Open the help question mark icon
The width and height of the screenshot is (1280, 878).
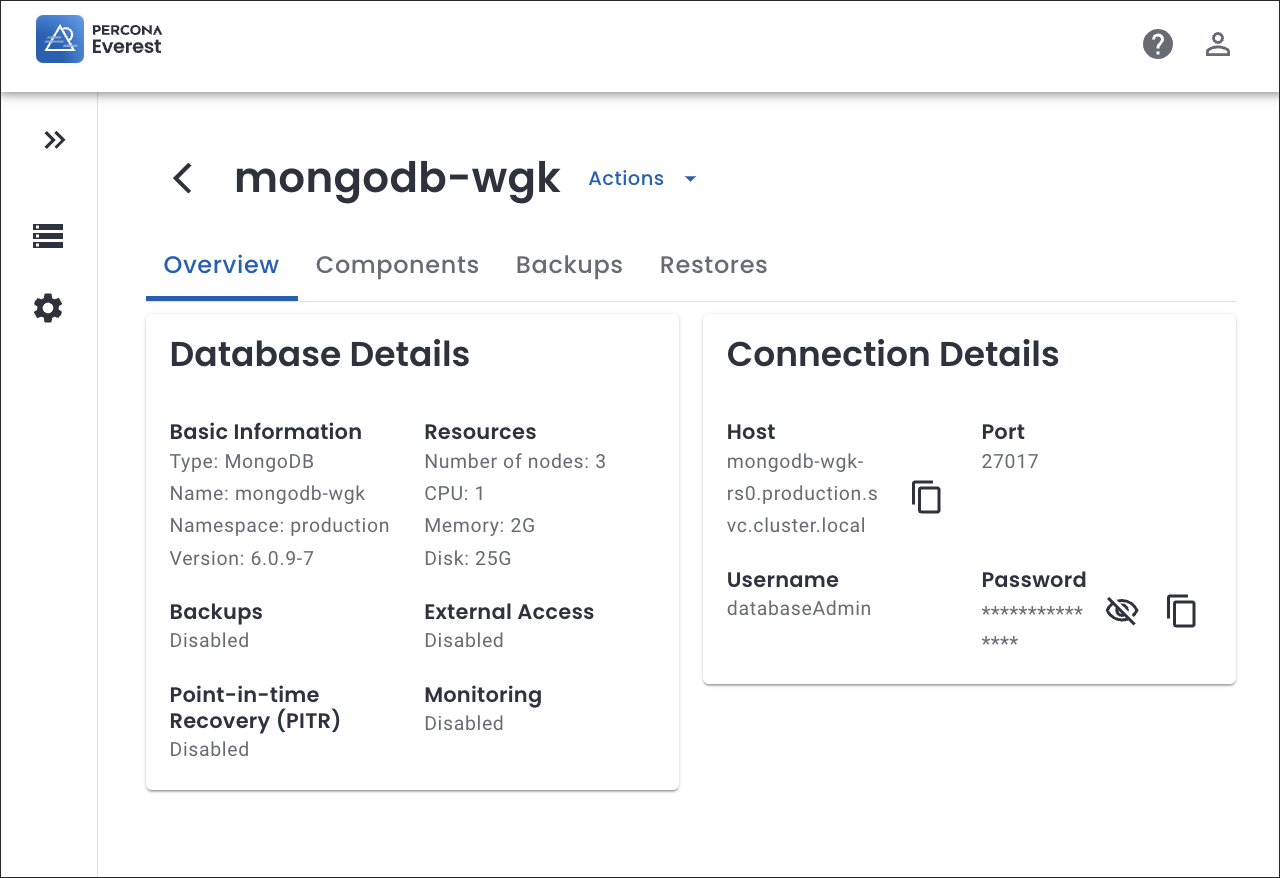[1157, 44]
